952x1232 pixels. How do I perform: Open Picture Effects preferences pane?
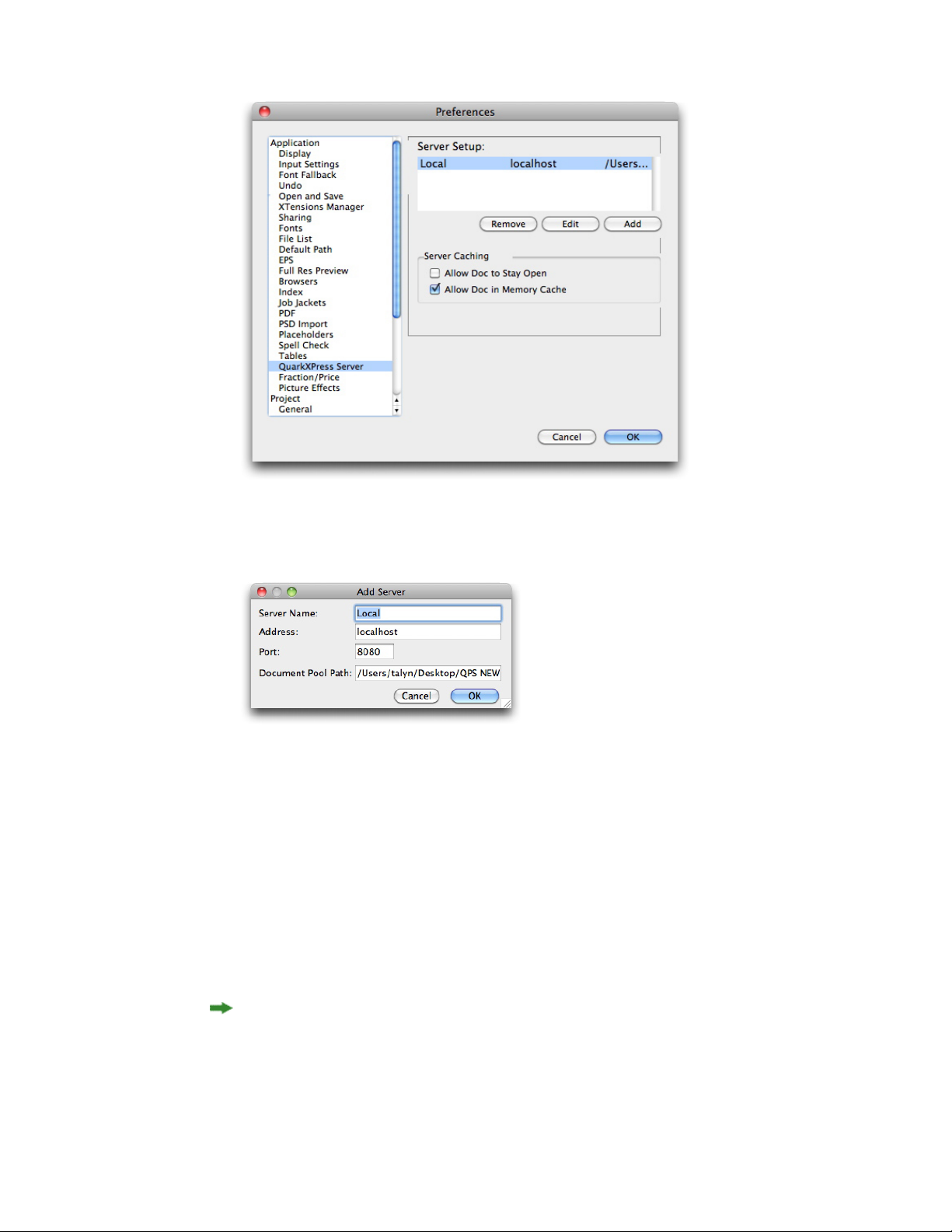pos(309,388)
